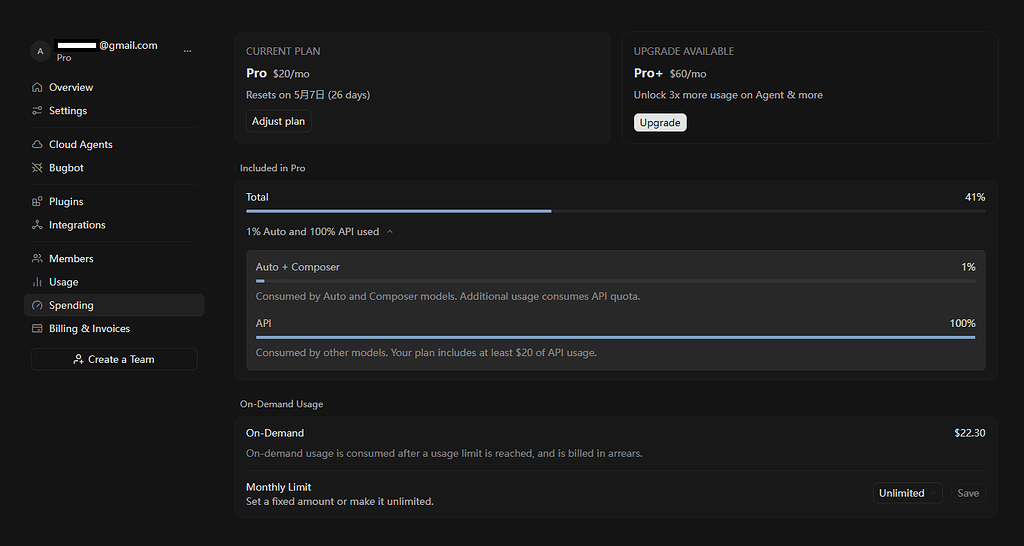This screenshot has width=1024, height=546.
Task: Click the Overview home icon
Action: [x=37, y=88]
